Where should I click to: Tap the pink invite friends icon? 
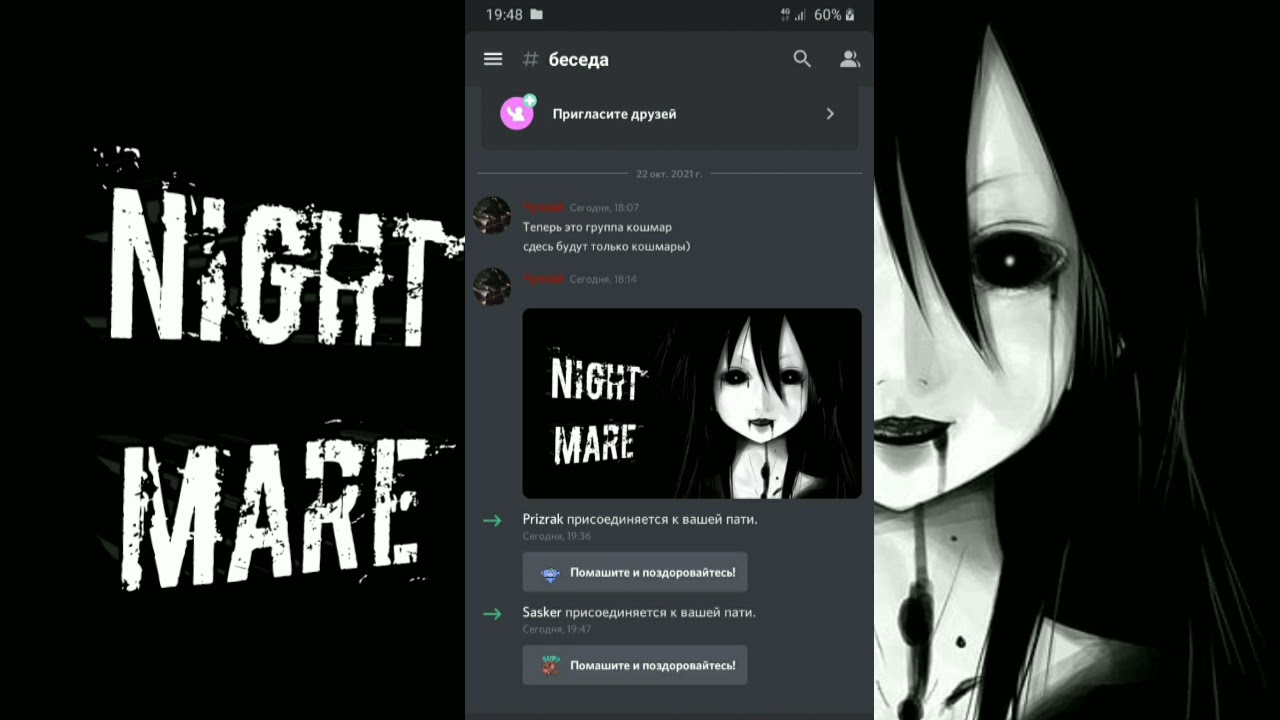click(517, 113)
